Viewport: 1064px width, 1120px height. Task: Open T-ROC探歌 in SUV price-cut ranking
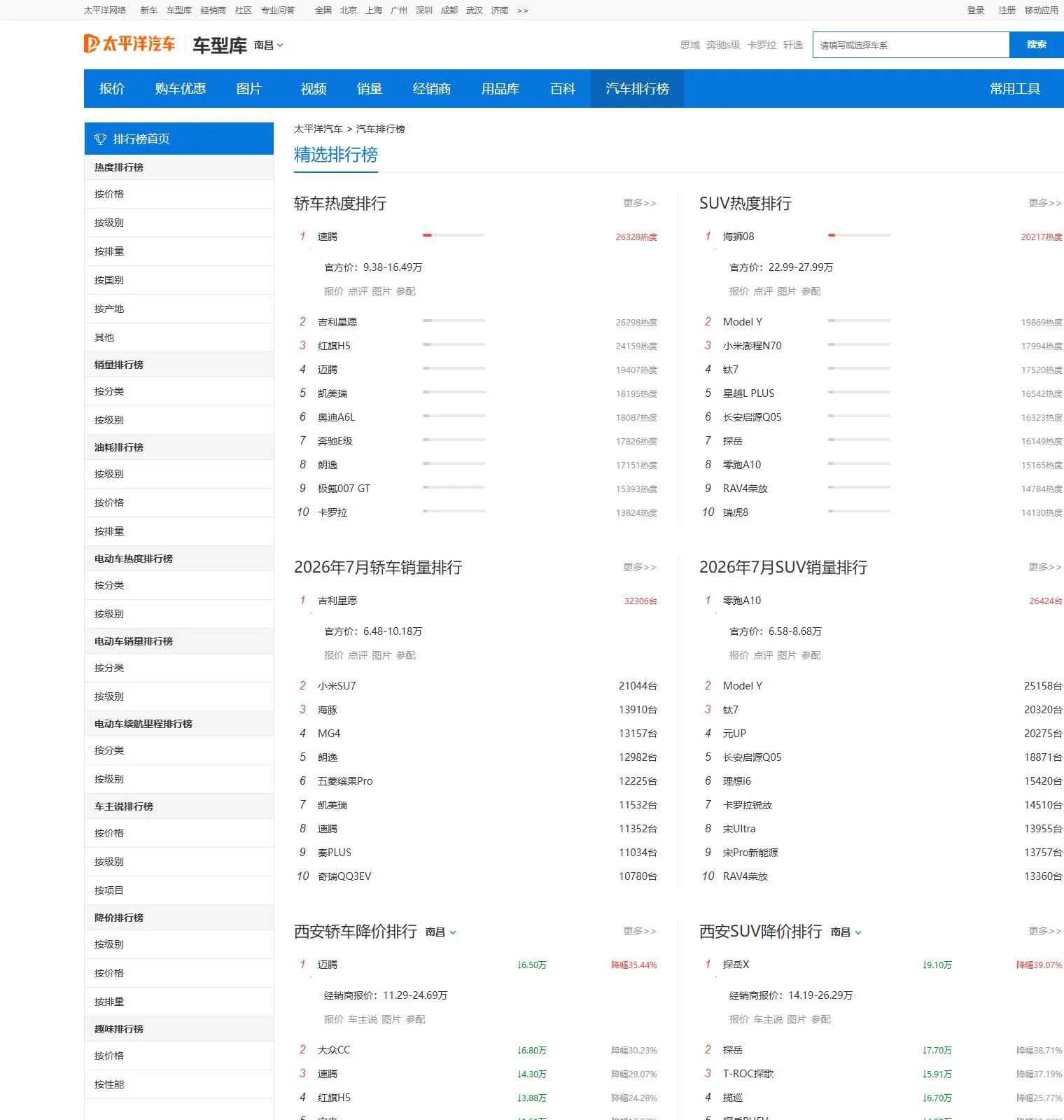748,1074
